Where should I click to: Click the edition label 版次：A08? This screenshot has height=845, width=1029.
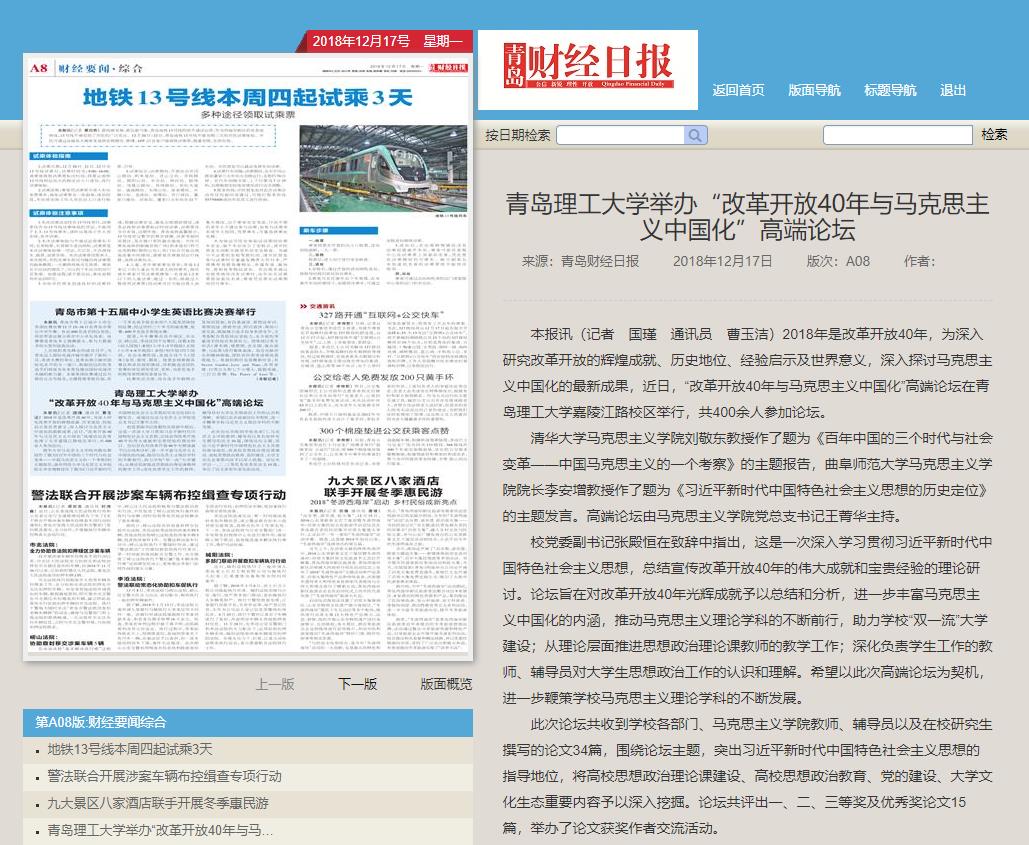(838, 261)
